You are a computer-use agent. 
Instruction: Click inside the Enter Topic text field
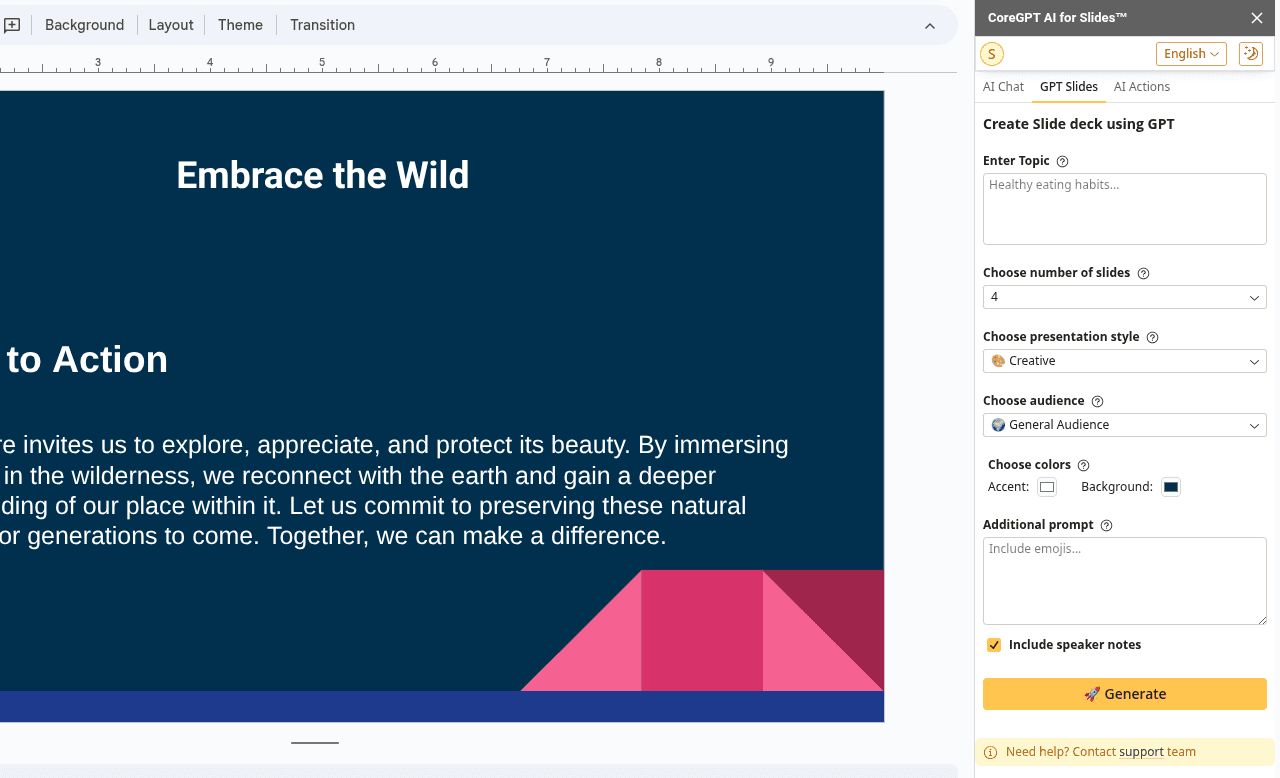pos(1124,208)
